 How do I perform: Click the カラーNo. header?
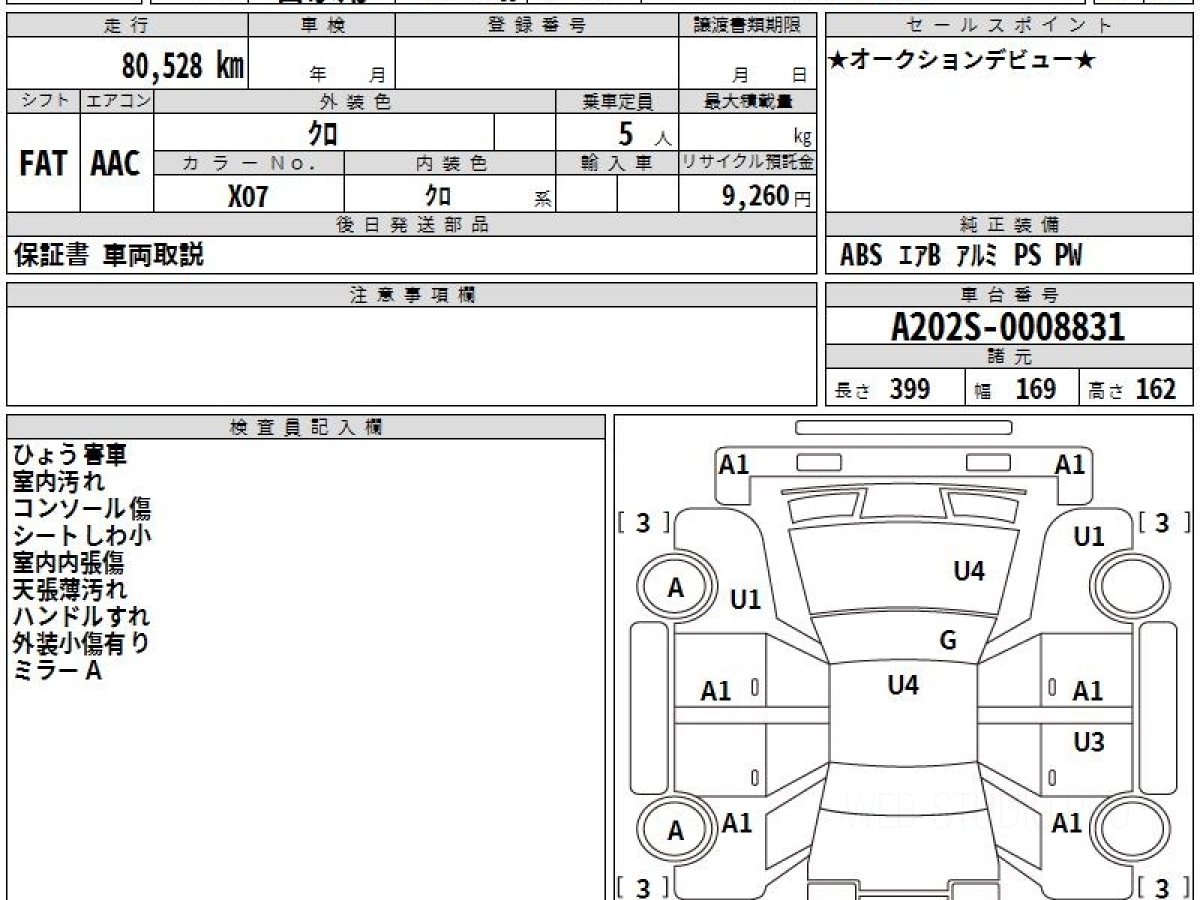249,163
